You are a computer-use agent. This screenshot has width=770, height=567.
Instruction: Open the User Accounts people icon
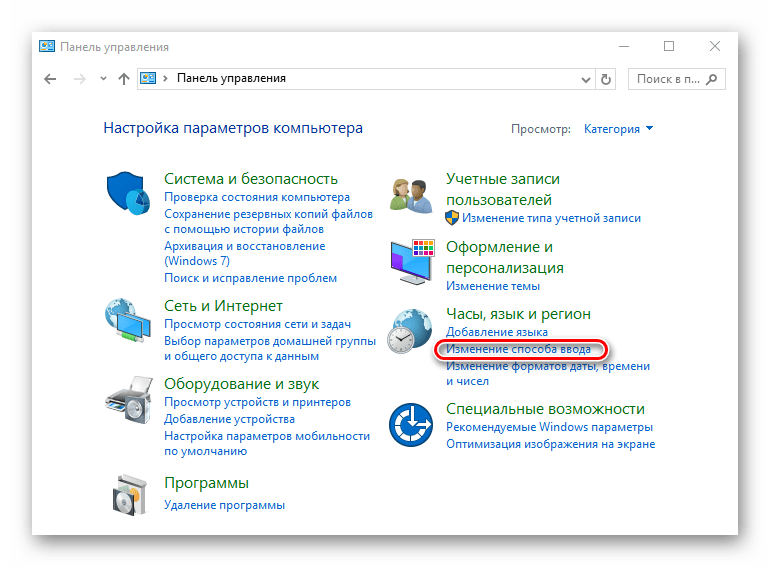pyautogui.click(x=411, y=196)
